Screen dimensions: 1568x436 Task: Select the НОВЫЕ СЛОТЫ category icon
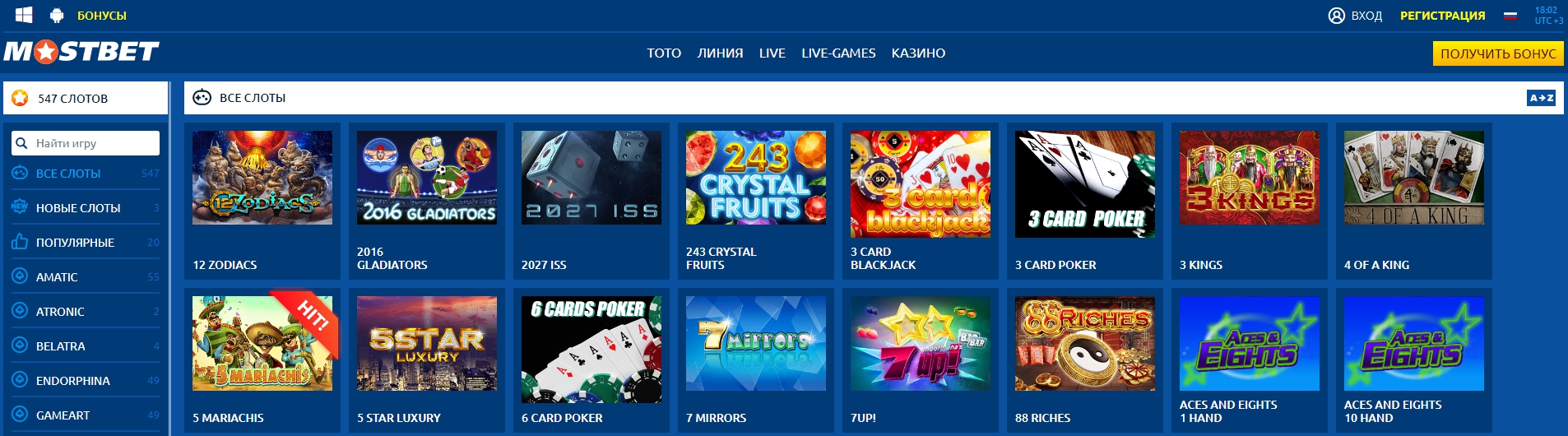click(20, 207)
